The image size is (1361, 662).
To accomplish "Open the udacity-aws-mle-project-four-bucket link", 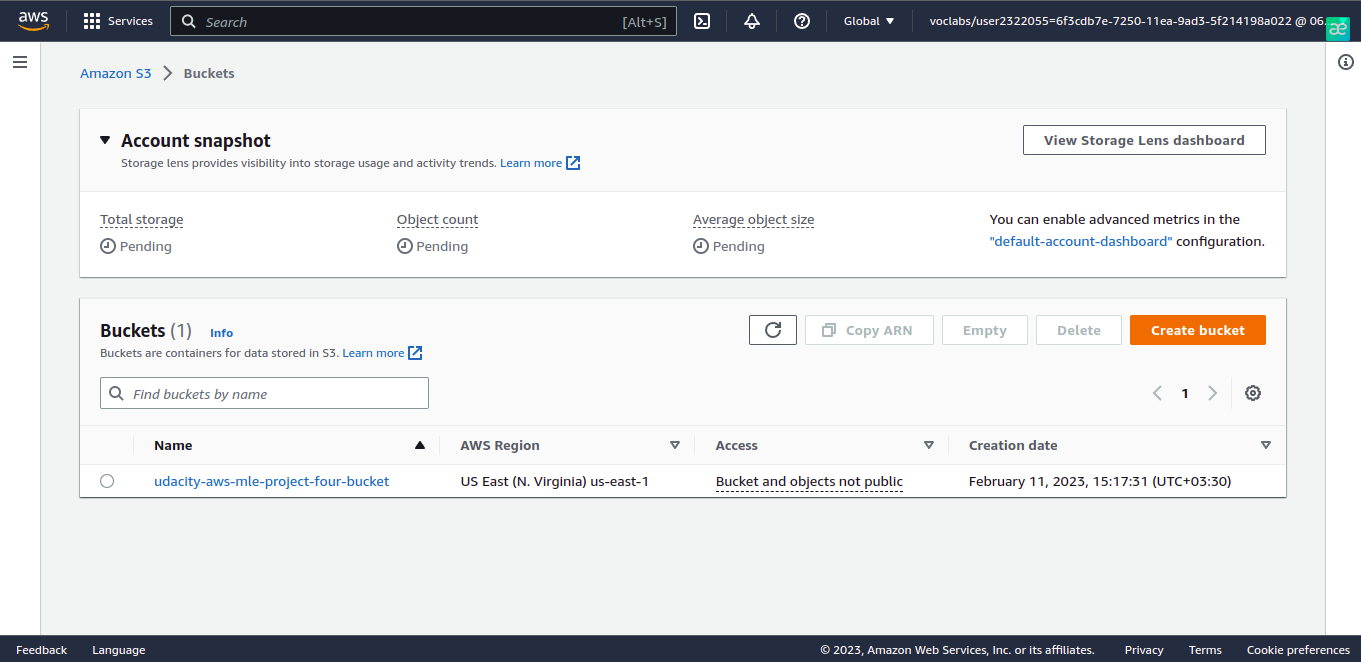I will point(272,481).
